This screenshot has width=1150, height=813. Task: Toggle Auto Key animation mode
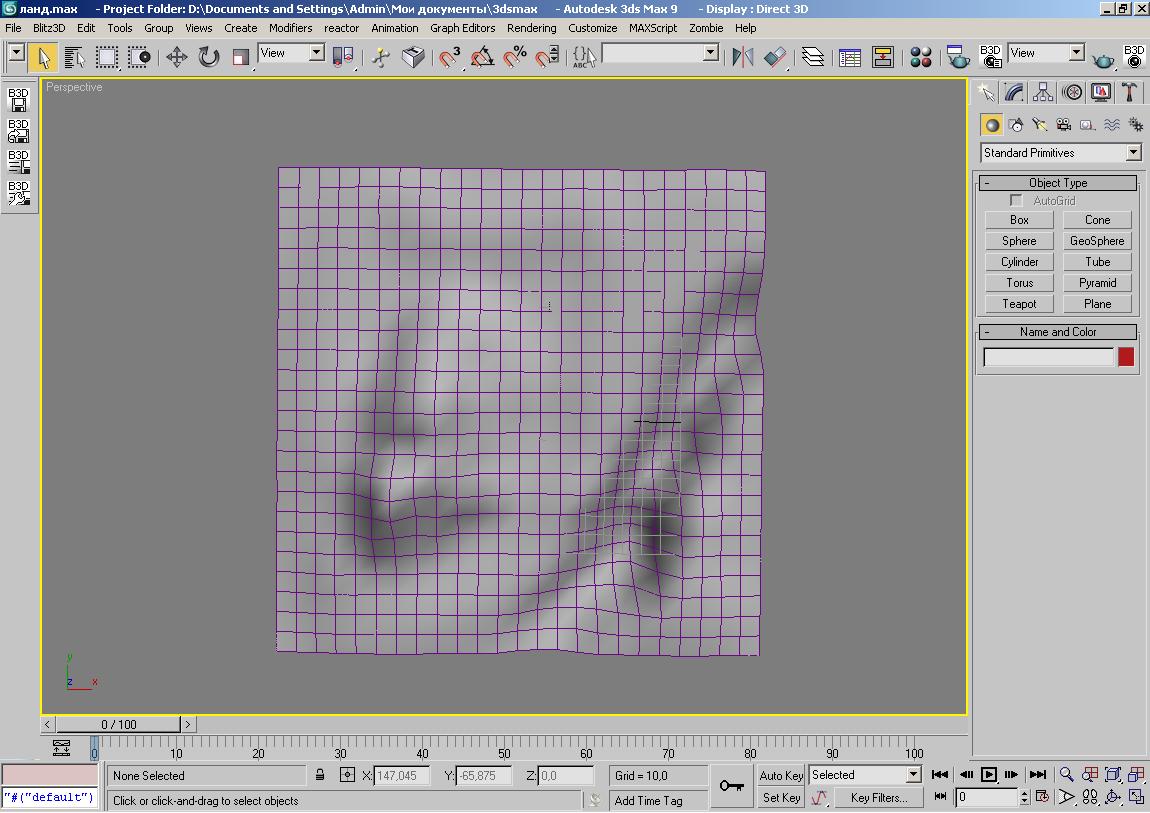[x=780, y=775]
